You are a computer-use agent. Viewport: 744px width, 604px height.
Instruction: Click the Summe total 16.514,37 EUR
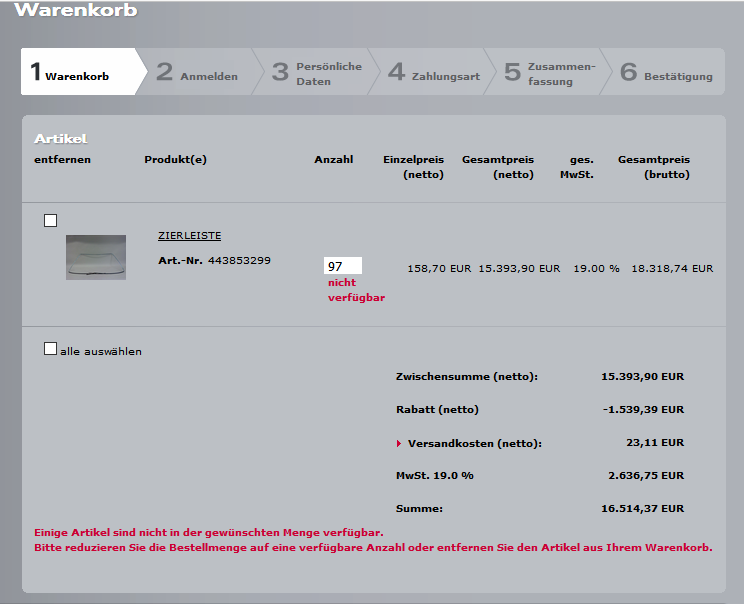(x=642, y=509)
